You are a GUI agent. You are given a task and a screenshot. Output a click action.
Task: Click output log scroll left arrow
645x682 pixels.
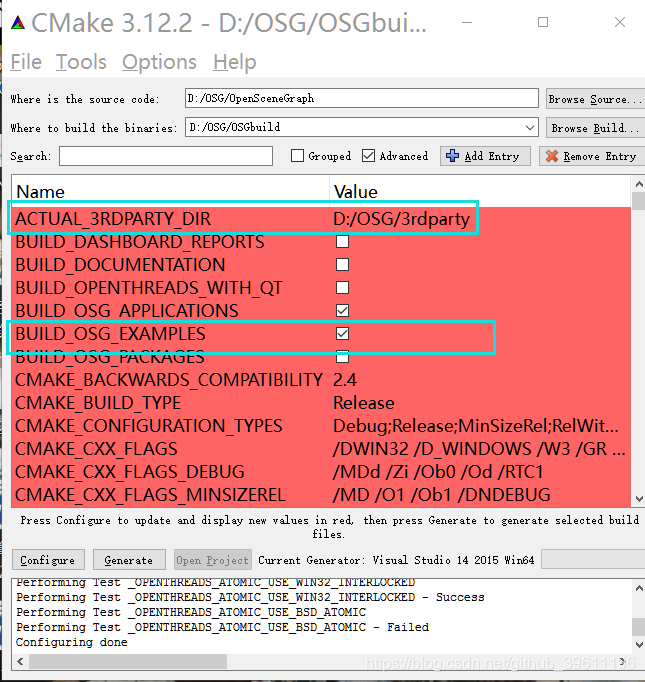[20, 662]
